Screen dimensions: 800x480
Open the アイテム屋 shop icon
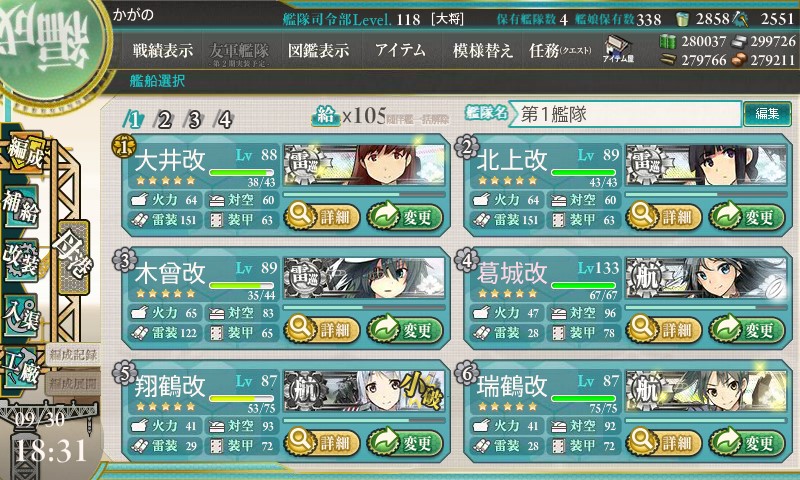coord(618,49)
